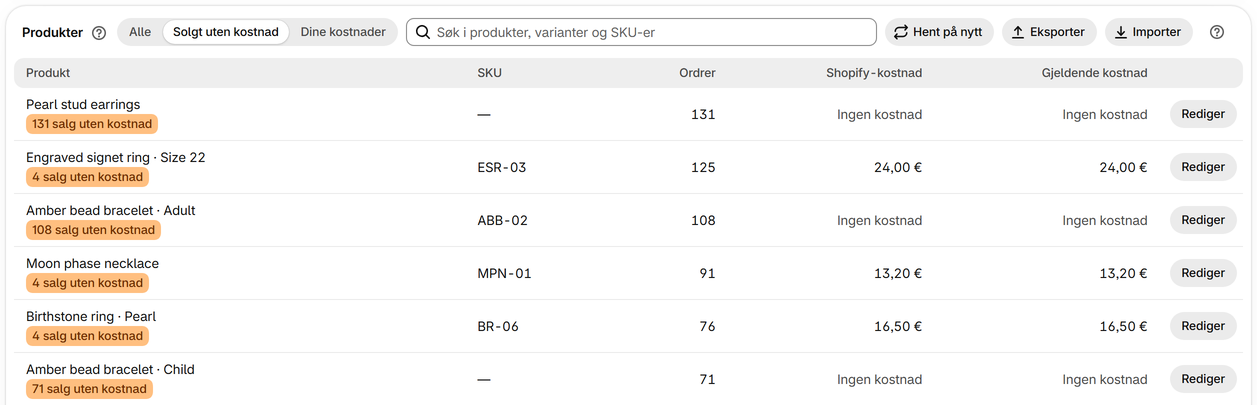Click the Pearl stud earrings product name

click(83, 104)
